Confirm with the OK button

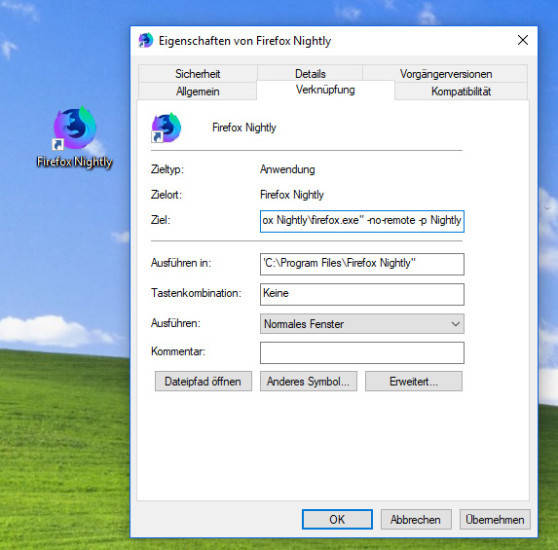(x=337, y=519)
